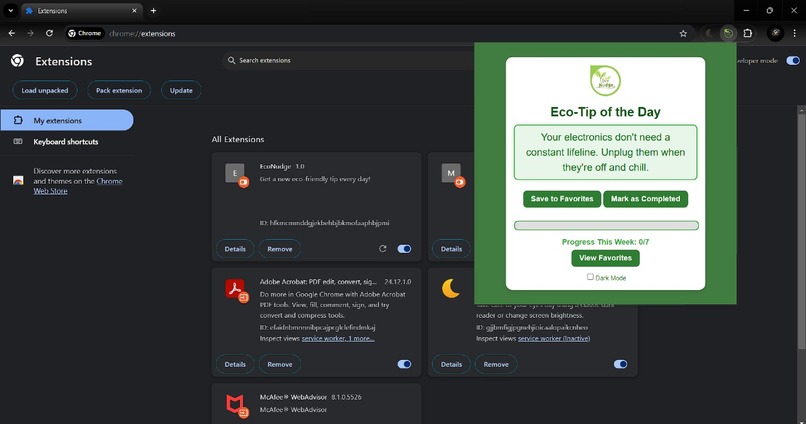Screen dimensions: 806x424
Task: Remove the moon reader extension
Action: 496,364
